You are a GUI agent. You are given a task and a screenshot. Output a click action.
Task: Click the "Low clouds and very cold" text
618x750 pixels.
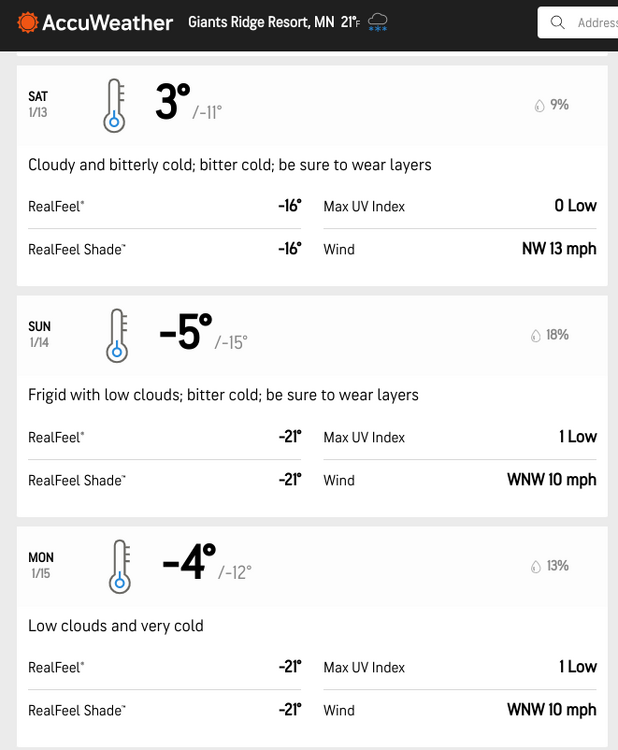click(116, 625)
